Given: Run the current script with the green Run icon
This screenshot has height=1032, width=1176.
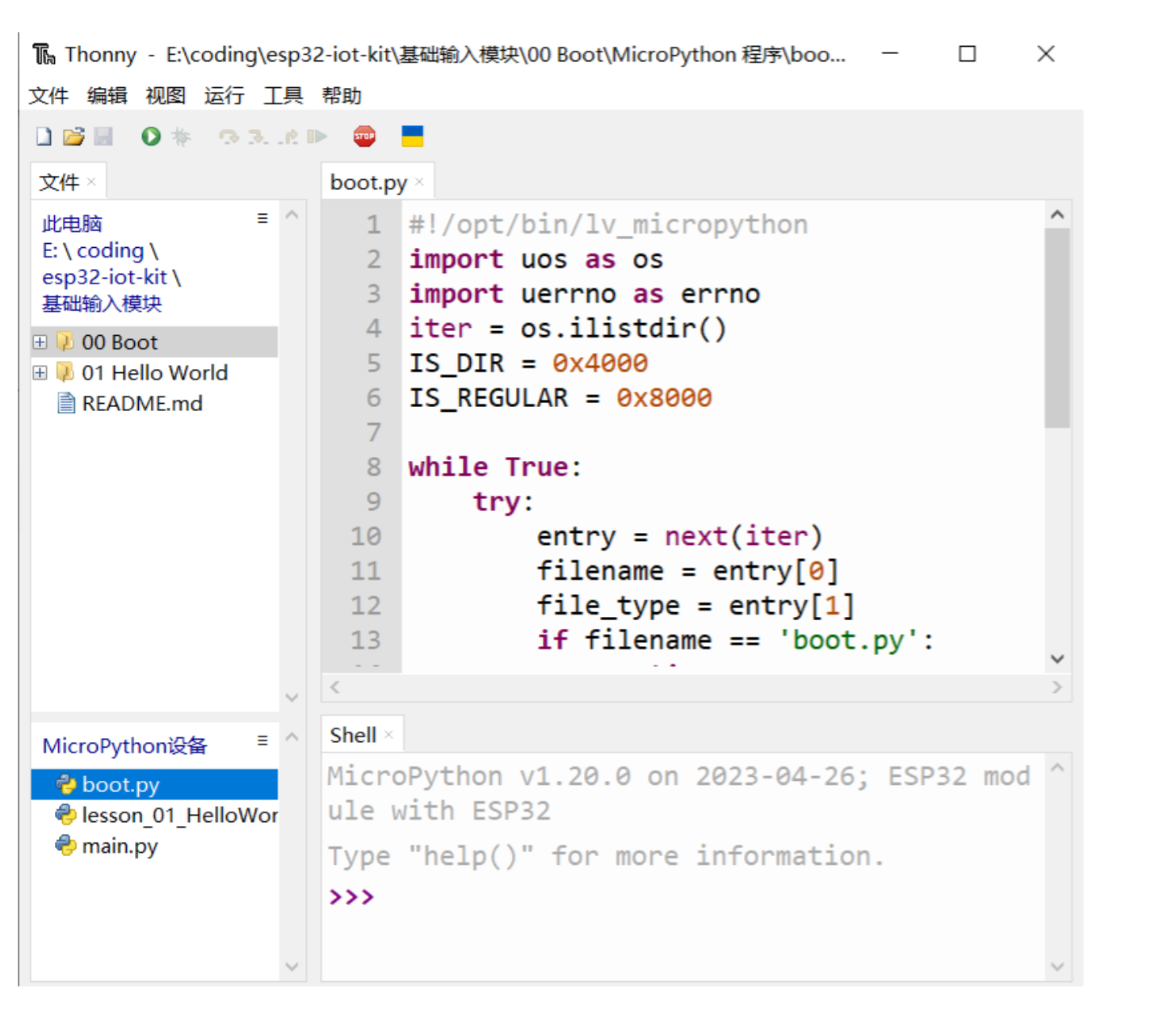Looking at the screenshot, I should coord(150,136).
